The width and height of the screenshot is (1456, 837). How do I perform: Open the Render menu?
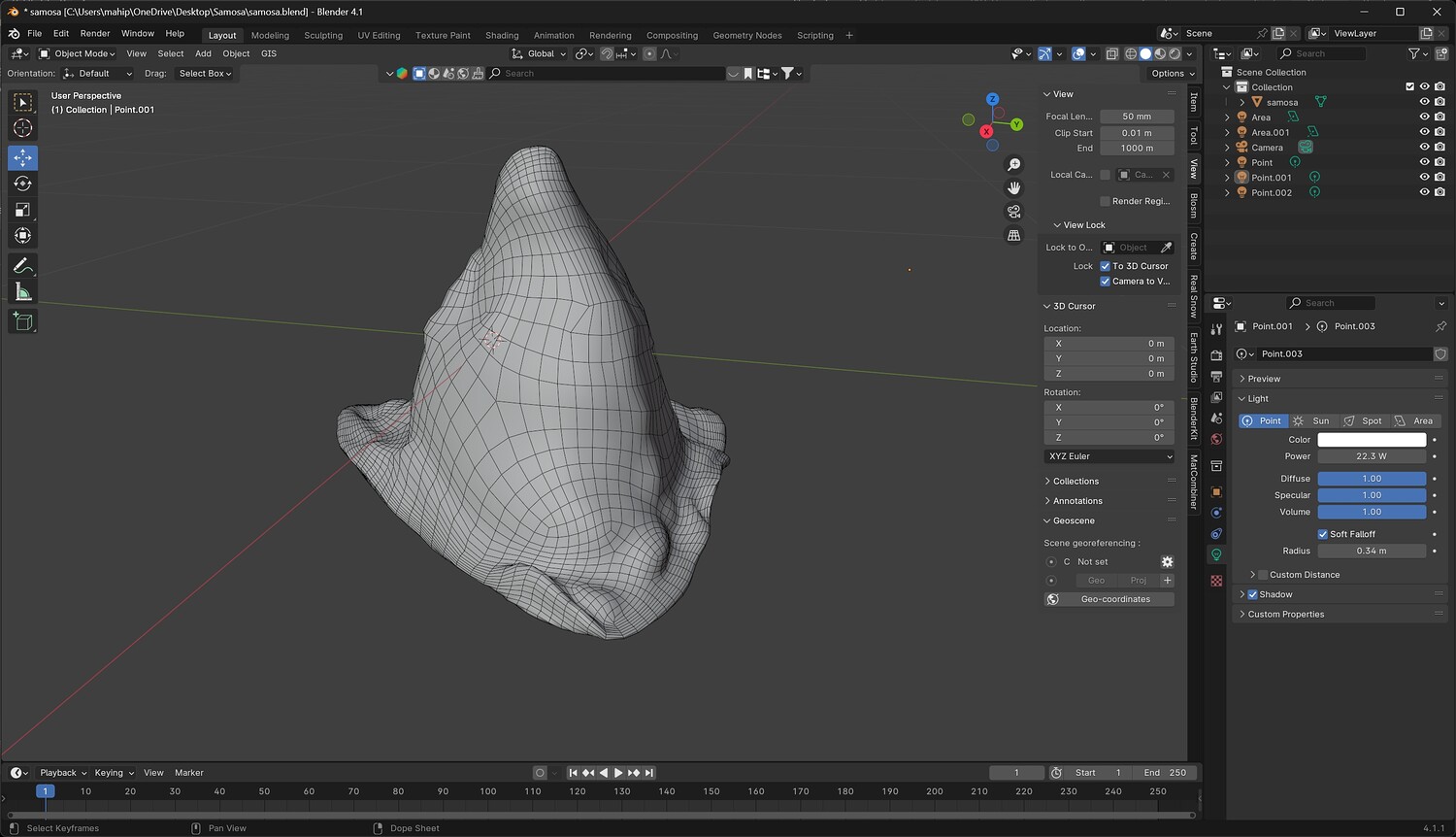95,33
